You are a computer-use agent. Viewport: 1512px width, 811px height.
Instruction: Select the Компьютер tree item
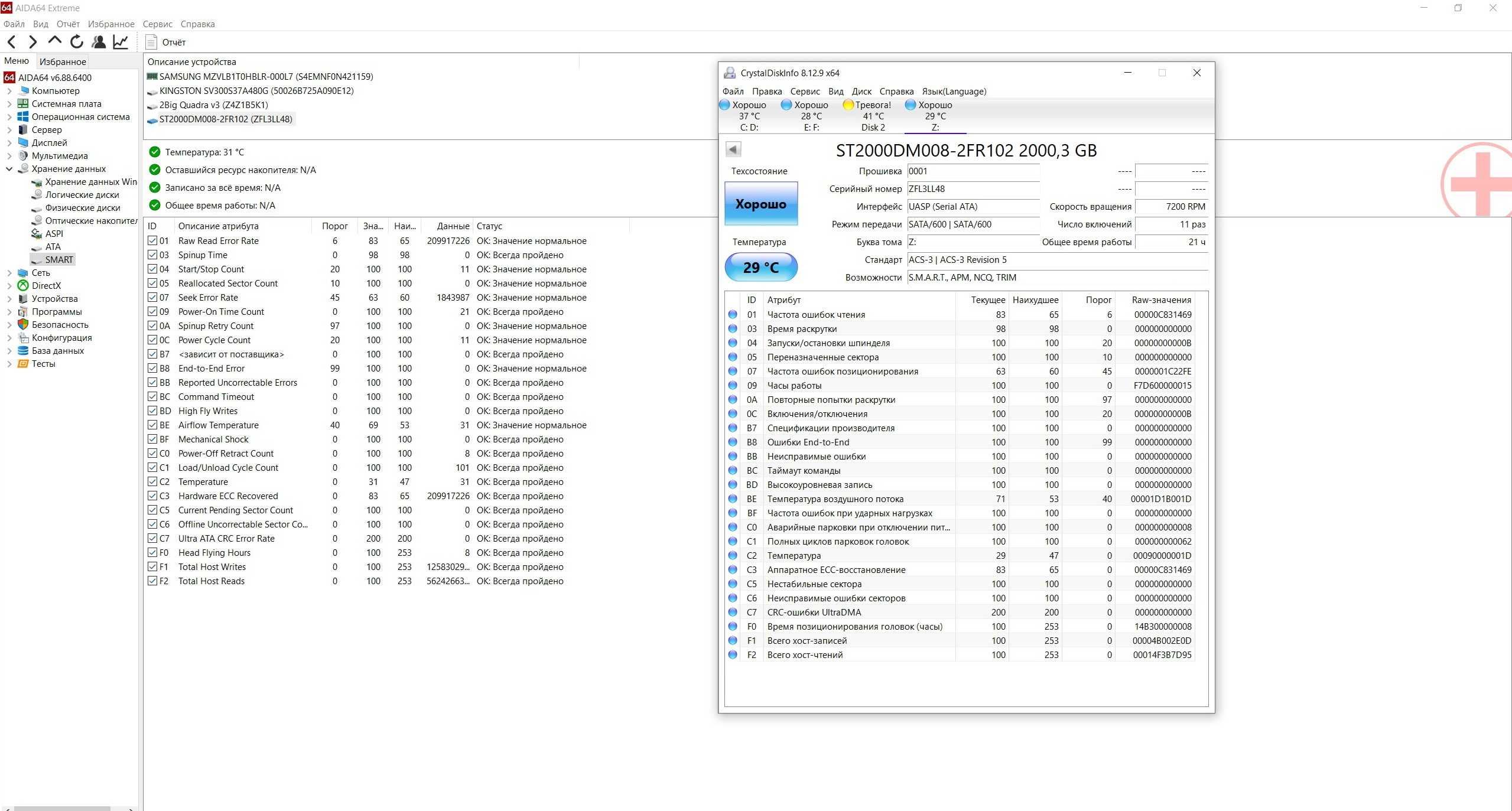click(56, 90)
